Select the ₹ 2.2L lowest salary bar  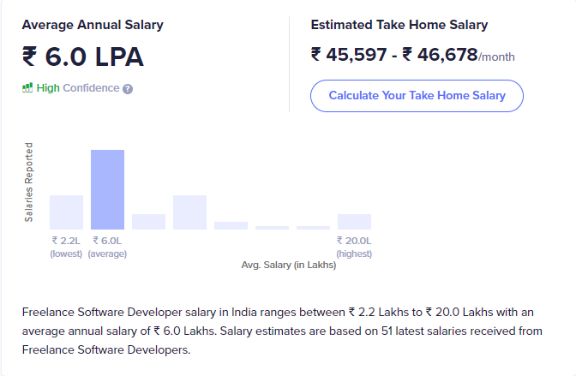pyautogui.click(x=66, y=212)
